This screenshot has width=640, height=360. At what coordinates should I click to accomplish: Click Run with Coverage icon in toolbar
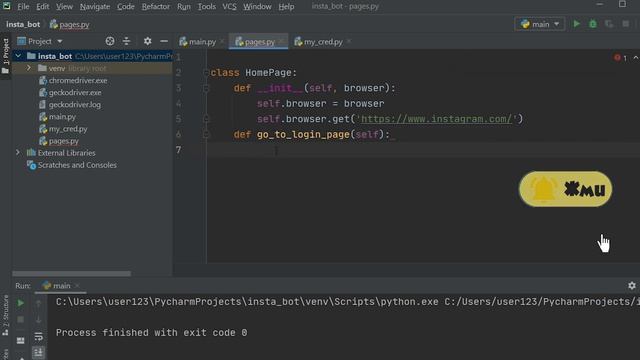coord(609,24)
